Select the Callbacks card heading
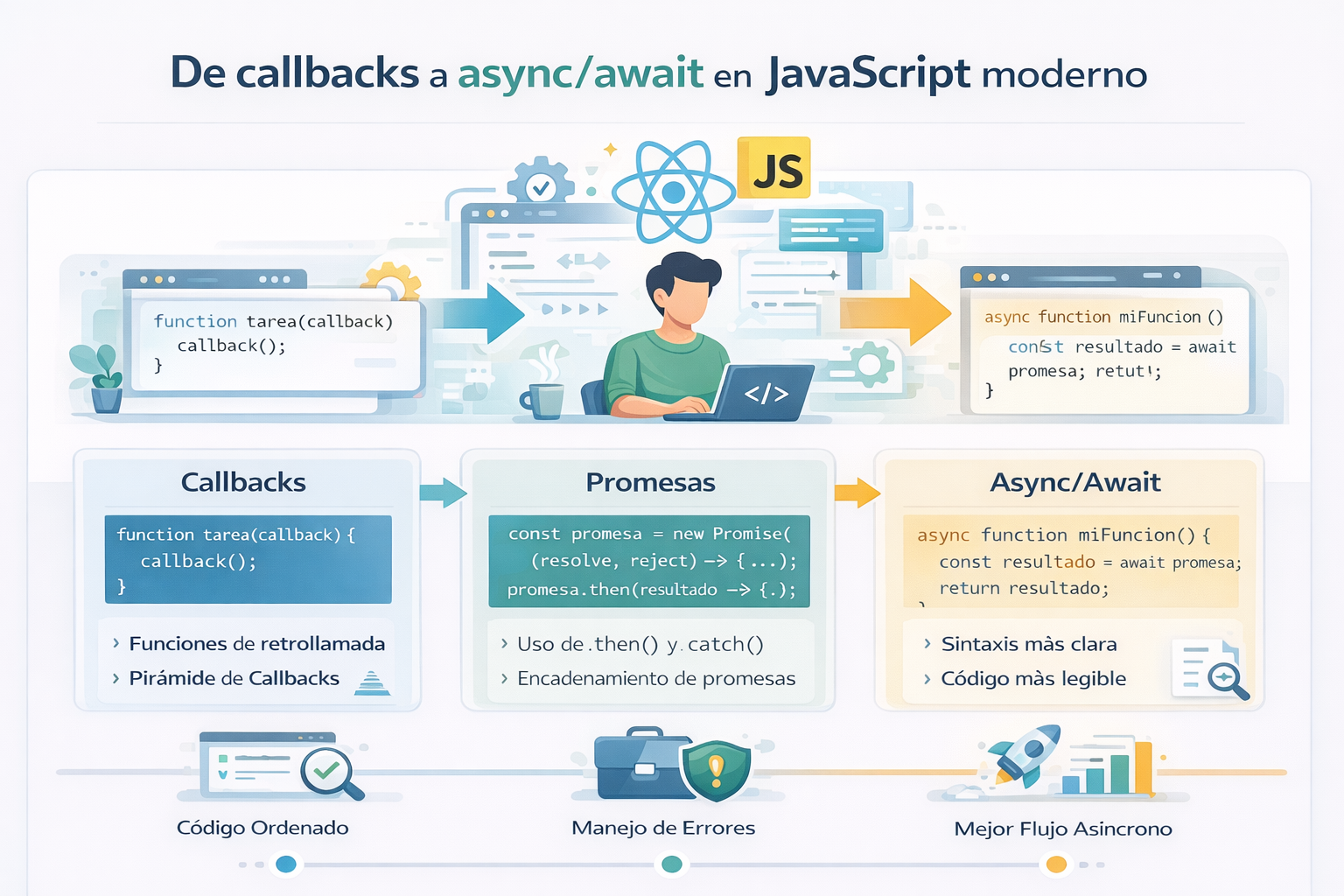Image resolution: width=1344 pixels, height=896 pixels. [x=243, y=482]
